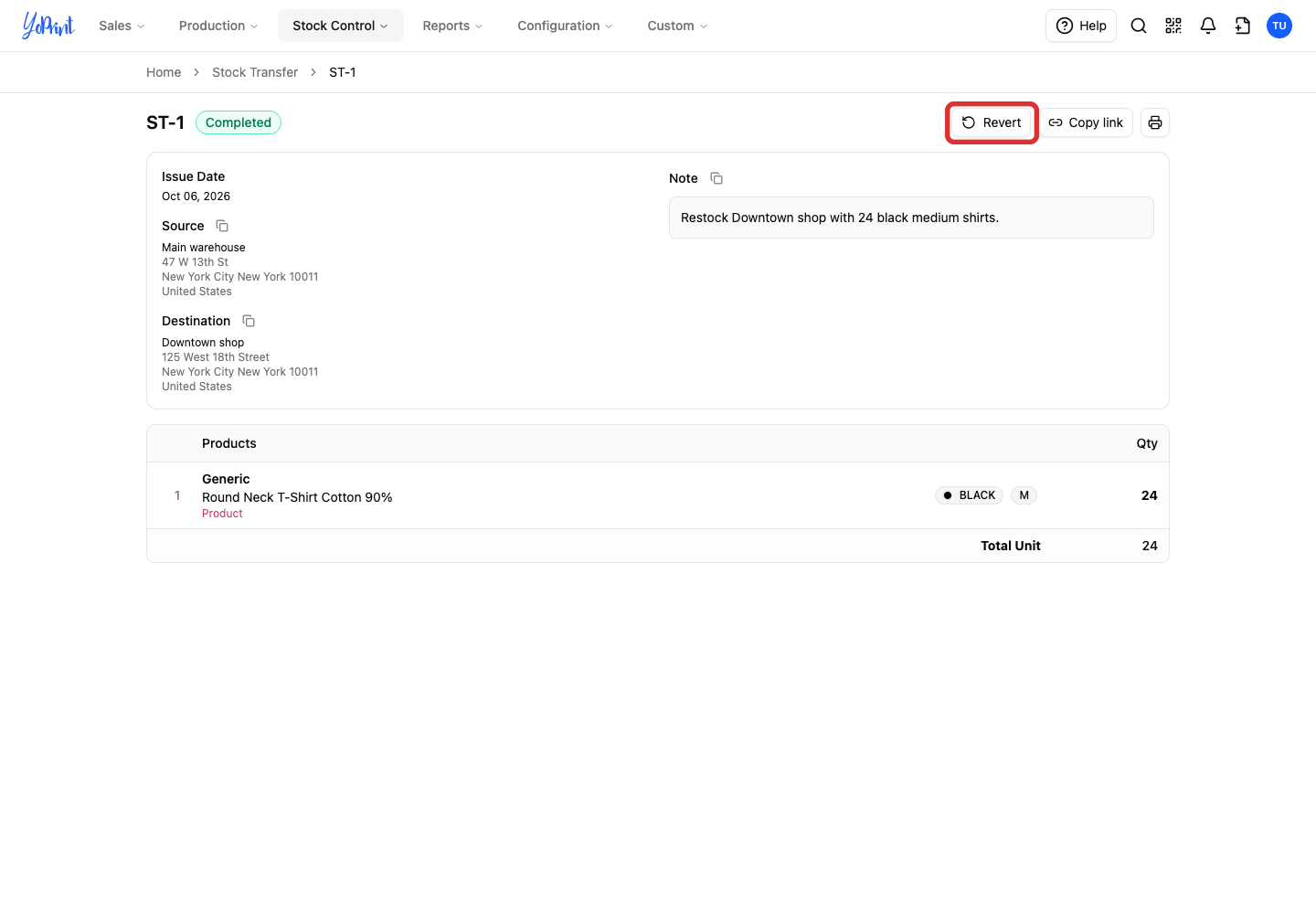Select 'Round Neck T-Shirt Cotton 90%' text

[297, 497]
